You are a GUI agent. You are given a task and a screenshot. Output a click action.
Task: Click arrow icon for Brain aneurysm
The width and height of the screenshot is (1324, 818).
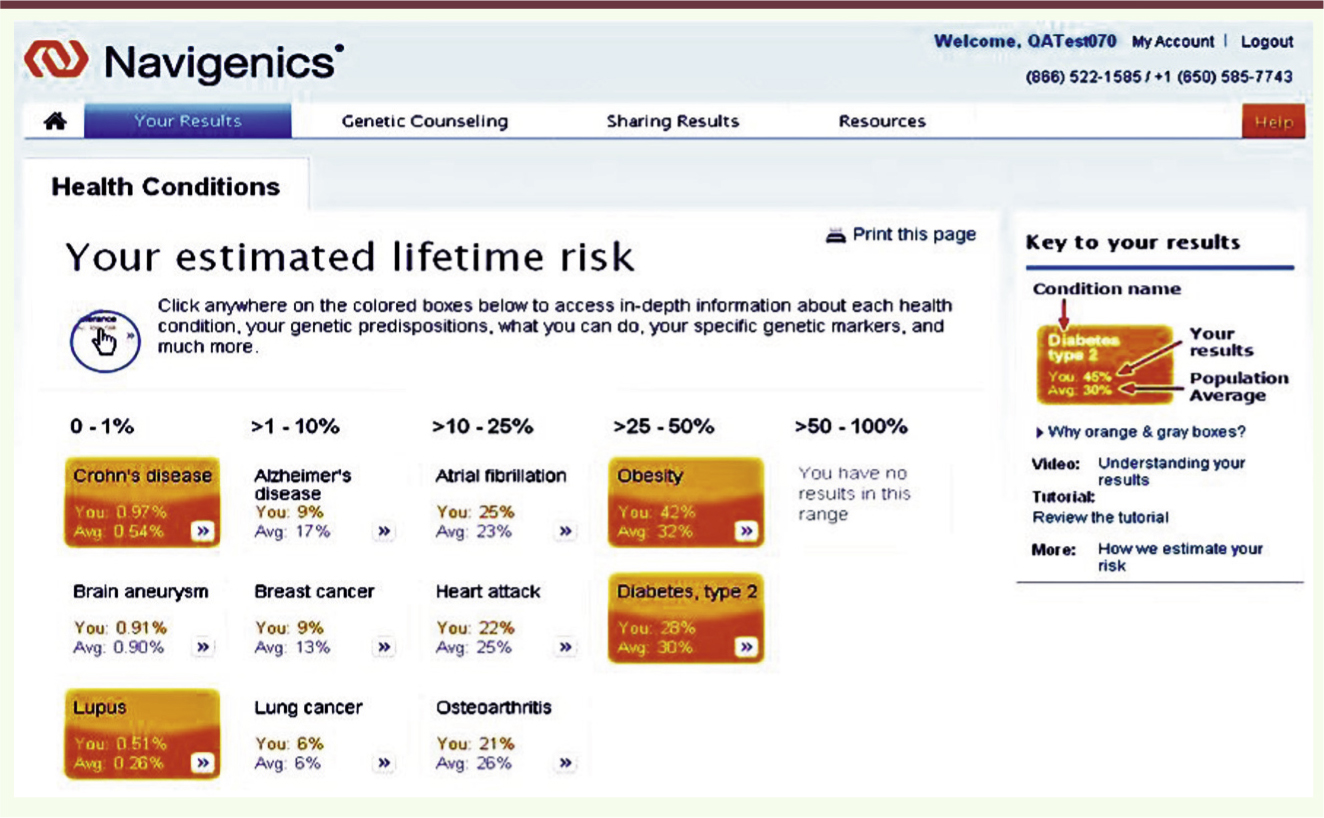pos(203,648)
